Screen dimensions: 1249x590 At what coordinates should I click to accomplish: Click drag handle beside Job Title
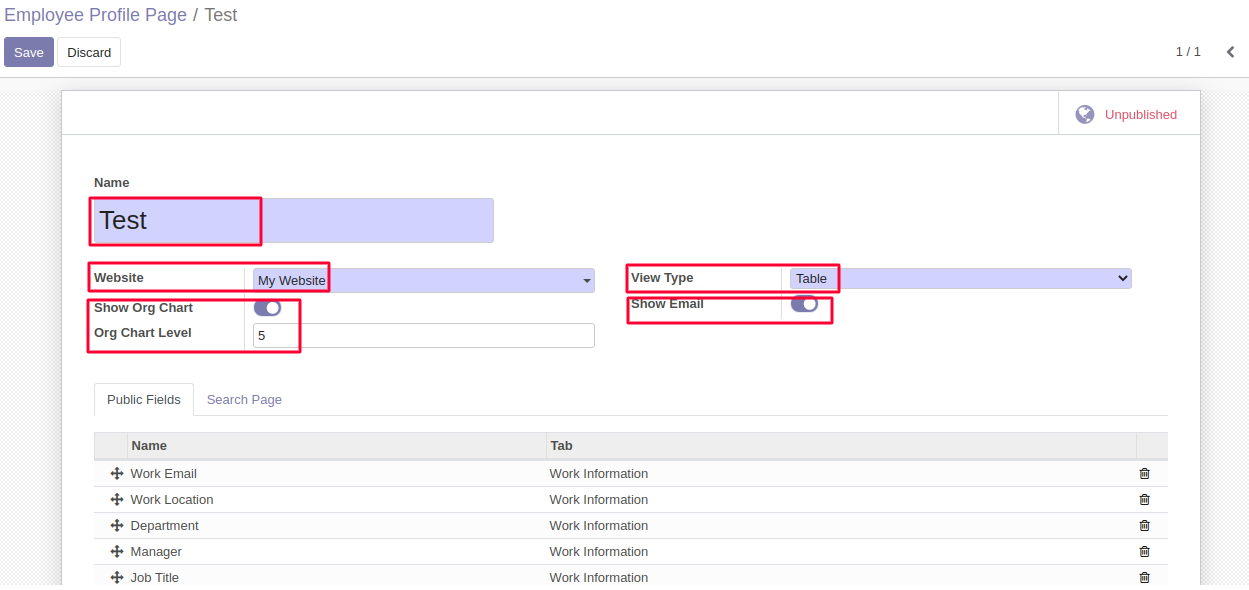pyautogui.click(x=117, y=578)
